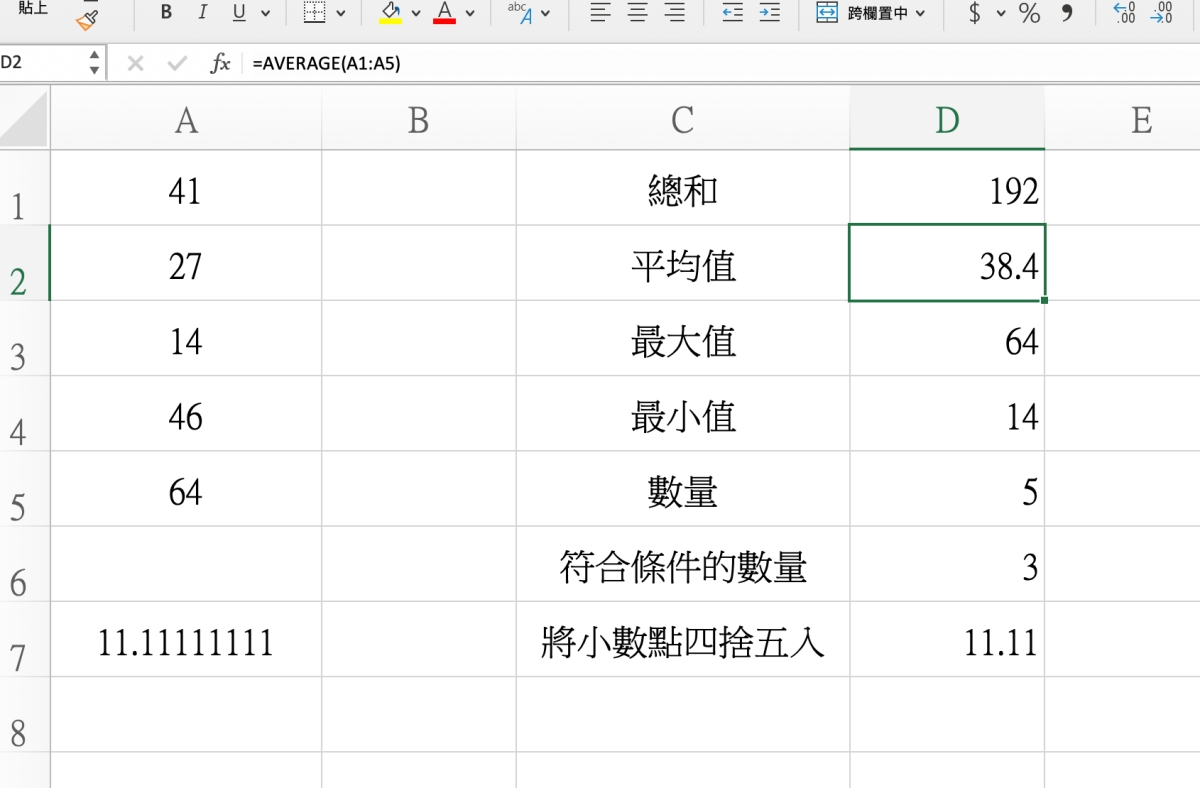This screenshot has width=1200, height=788.
Task: Select cell A2 containing 27
Action: point(186,263)
